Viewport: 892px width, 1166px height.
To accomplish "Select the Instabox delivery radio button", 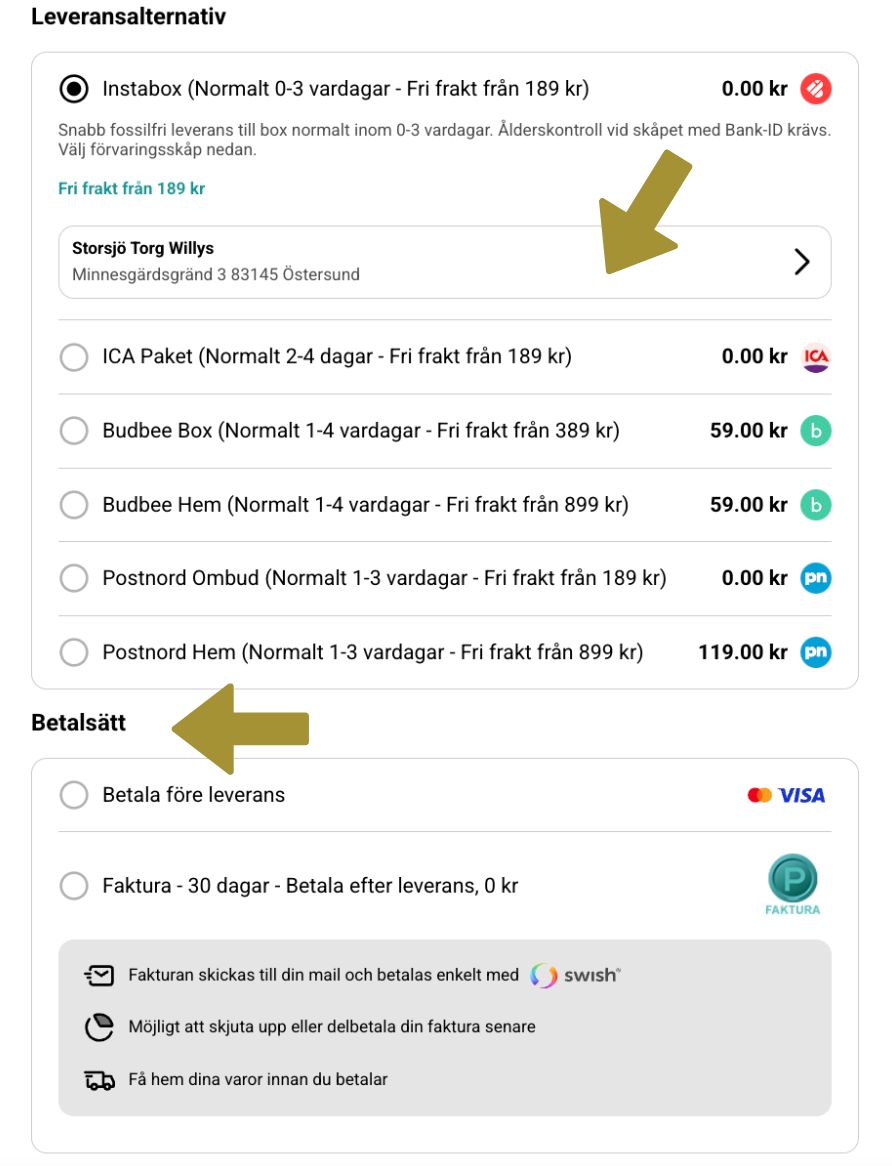I will (74, 89).
